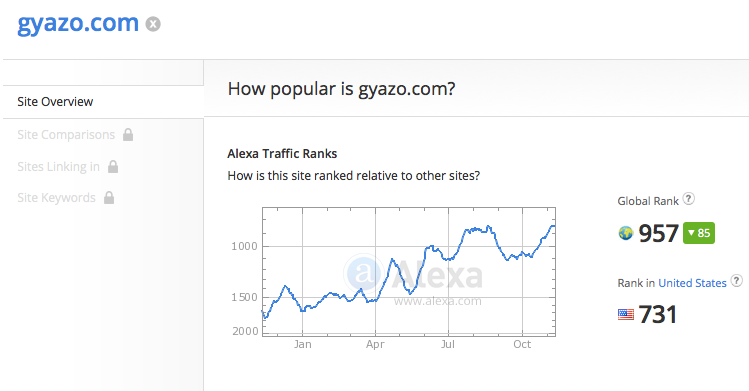
Task: Click the globe icon beside rank 957
Action: click(626, 233)
